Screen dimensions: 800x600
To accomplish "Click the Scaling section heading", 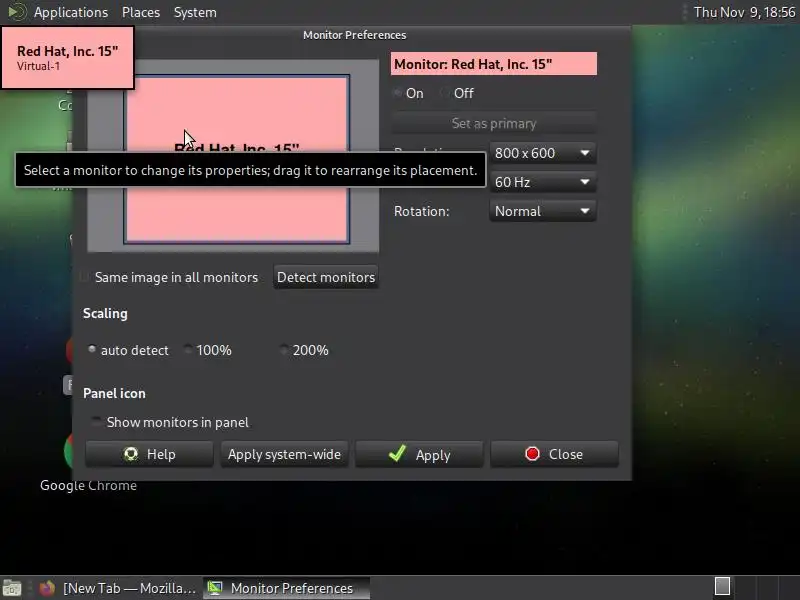I will click(x=105, y=313).
